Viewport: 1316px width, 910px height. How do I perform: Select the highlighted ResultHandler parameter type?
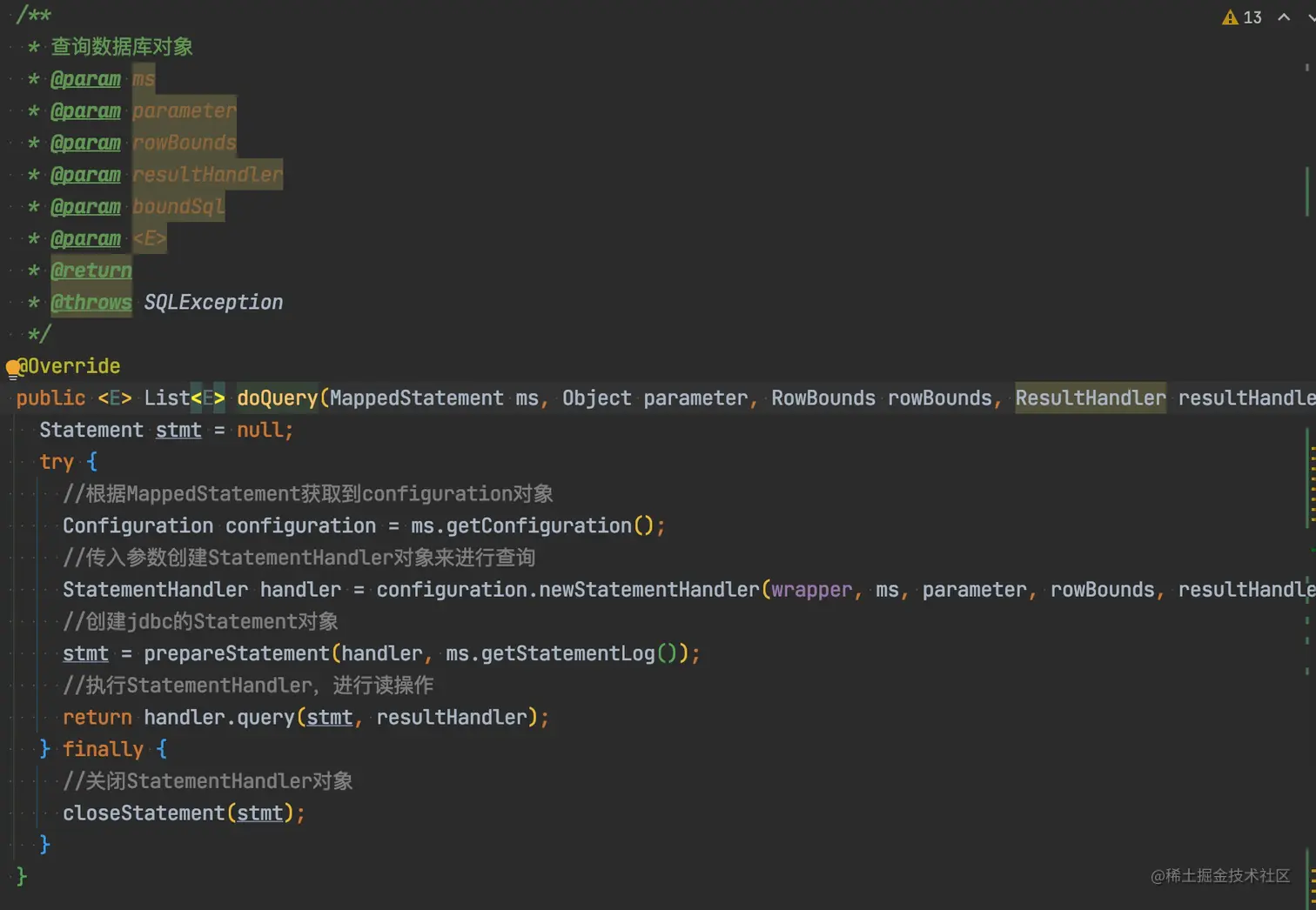tap(1090, 398)
